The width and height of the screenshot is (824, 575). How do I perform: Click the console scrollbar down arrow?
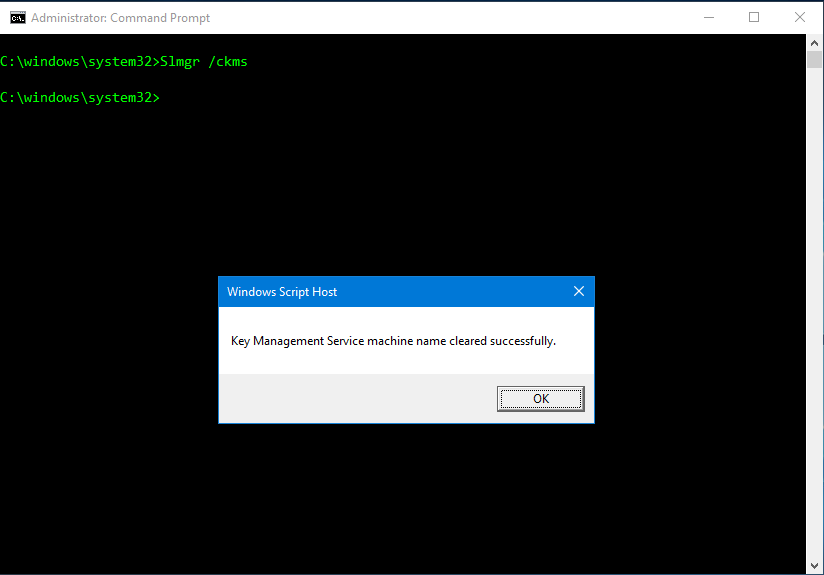pos(815,565)
